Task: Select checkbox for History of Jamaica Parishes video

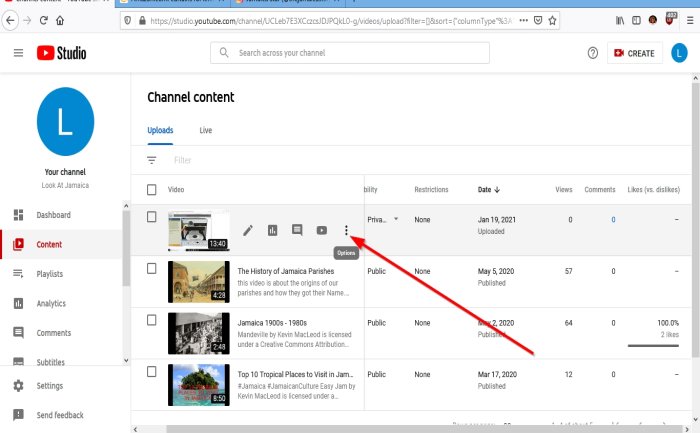Action: [x=152, y=269]
